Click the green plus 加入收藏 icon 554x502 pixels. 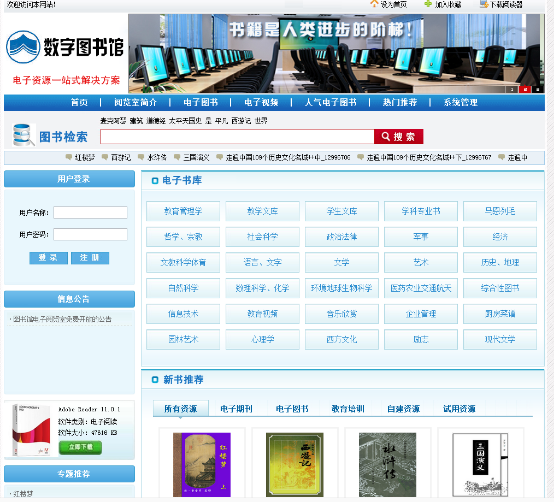428,4
